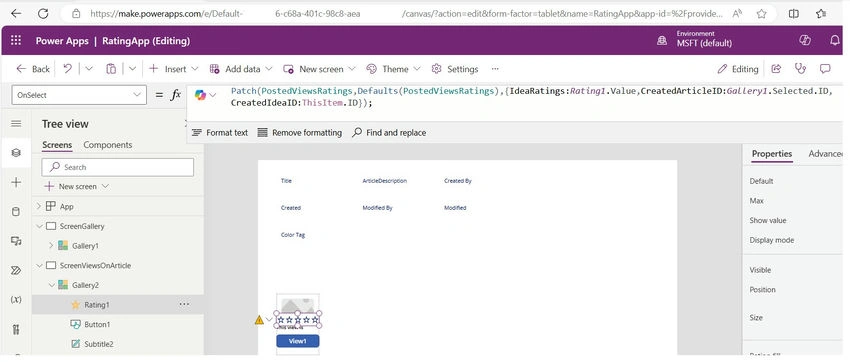This screenshot has width=850, height=362.
Task: Select the Advanced tab
Action: (825, 153)
